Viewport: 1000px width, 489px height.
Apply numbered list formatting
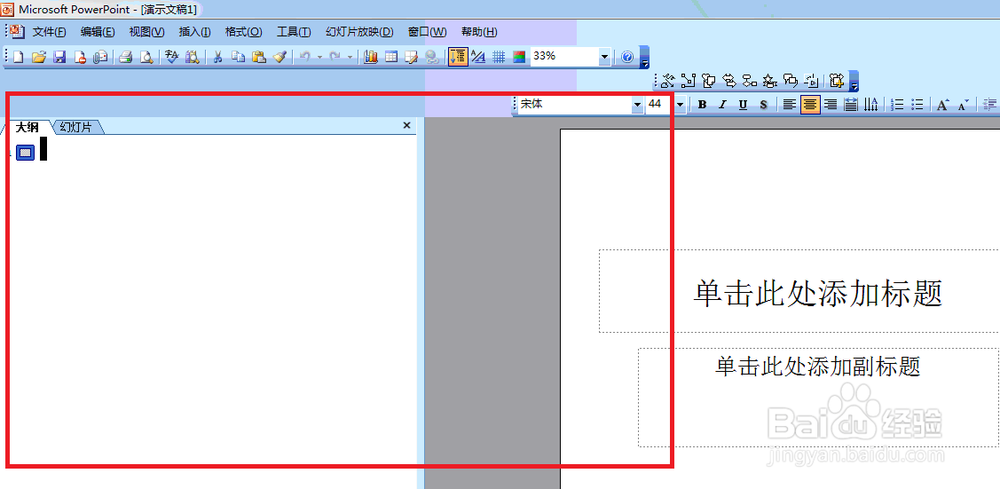[x=897, y=105]
